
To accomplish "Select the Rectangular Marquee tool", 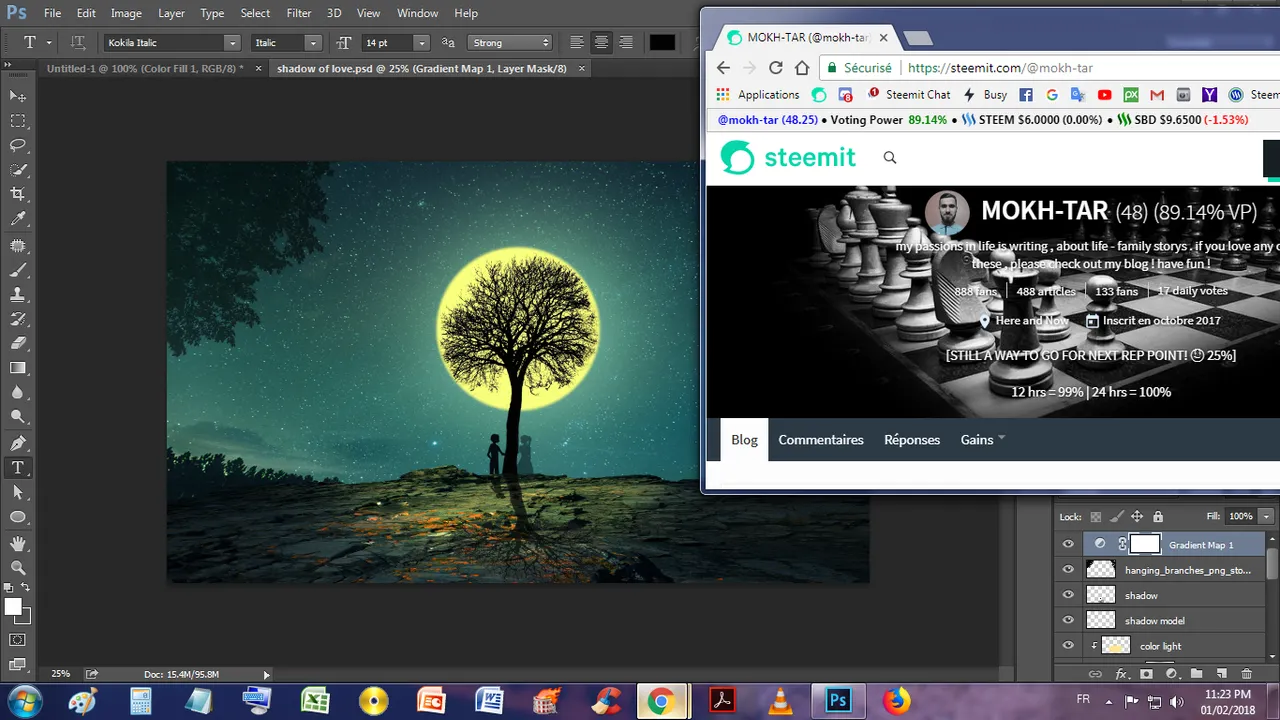I will (18, 120).
